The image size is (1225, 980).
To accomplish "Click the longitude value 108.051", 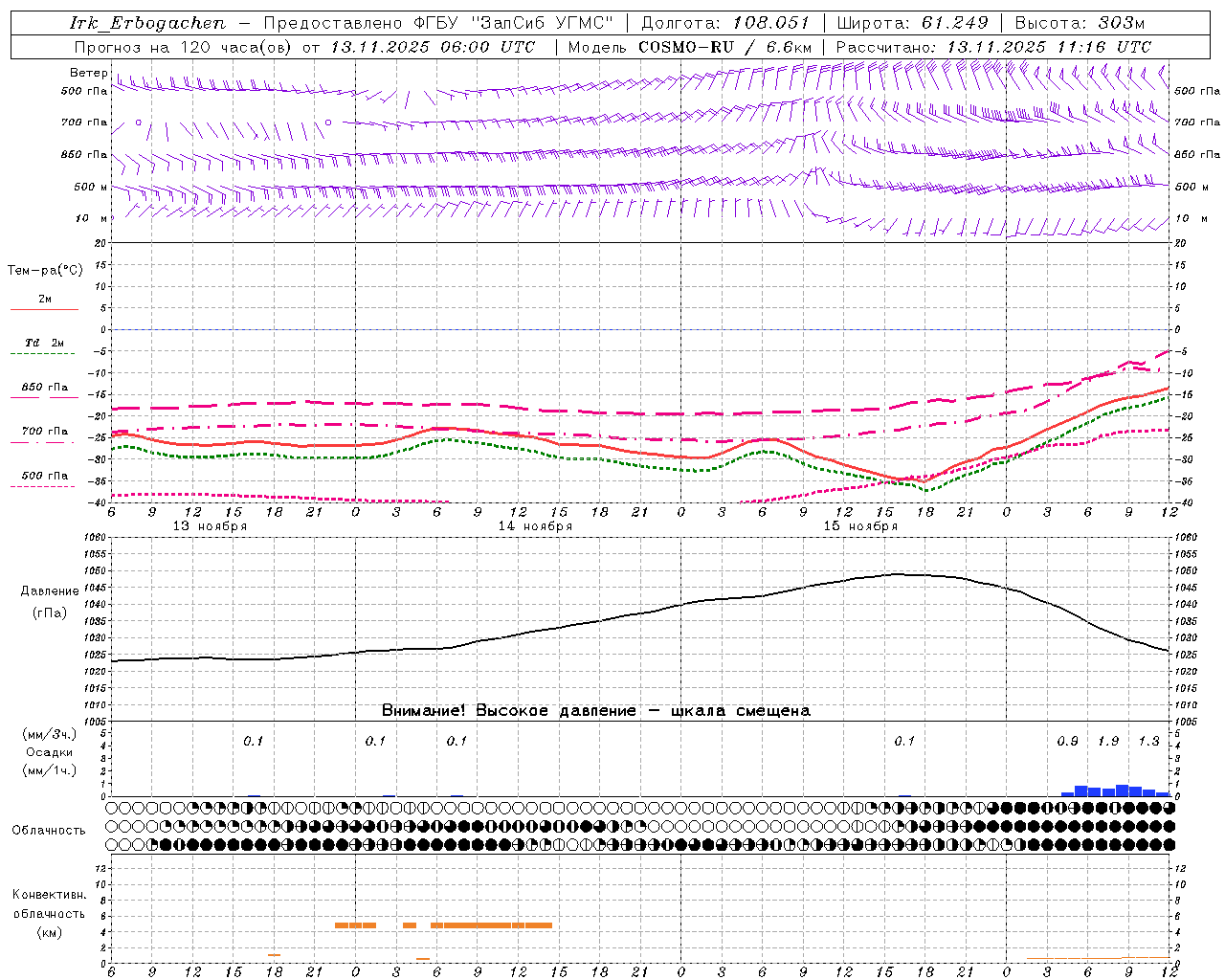I will coord(771,23).
